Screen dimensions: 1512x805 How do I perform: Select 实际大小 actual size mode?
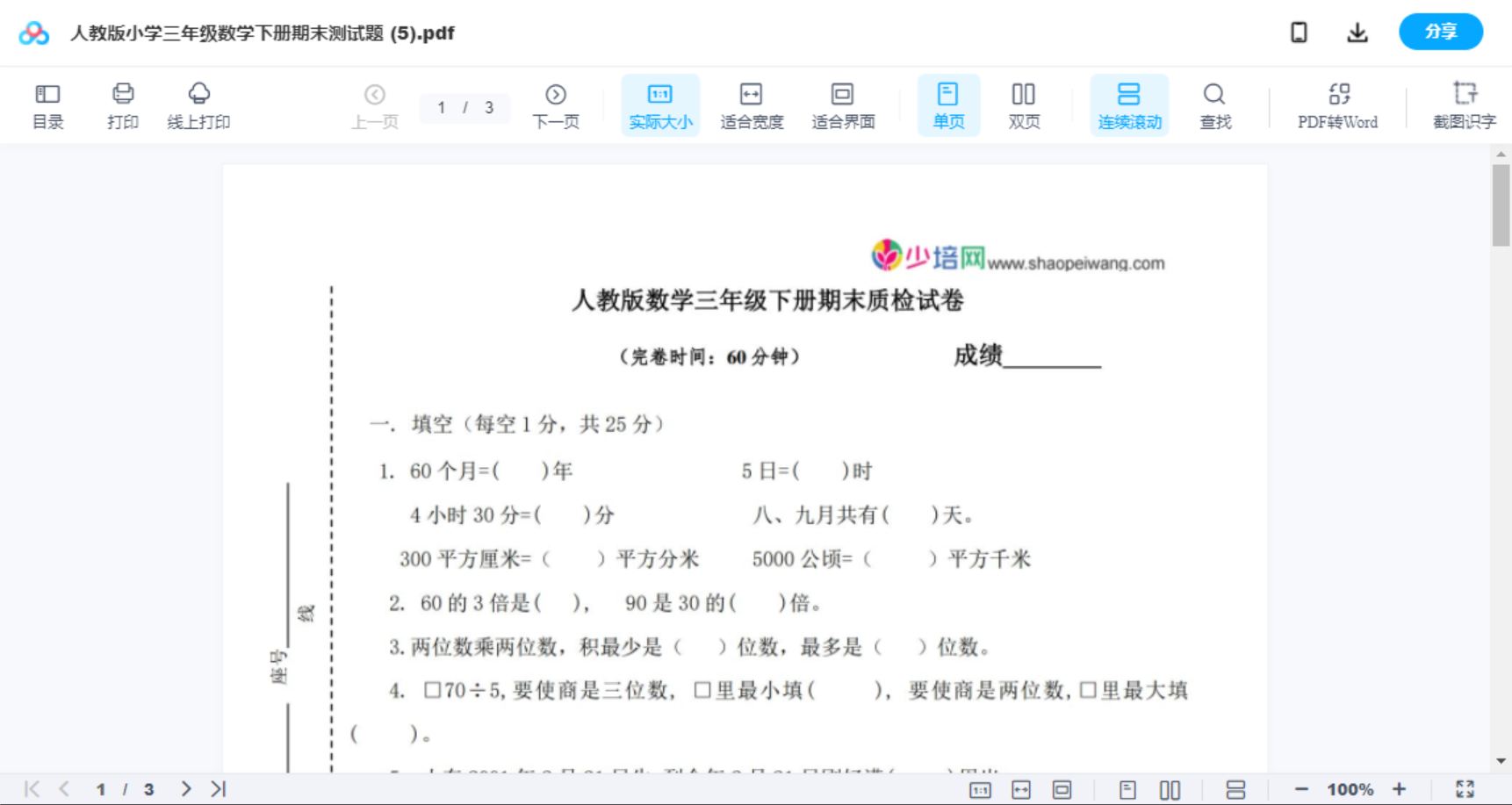(x=659, y=104)
